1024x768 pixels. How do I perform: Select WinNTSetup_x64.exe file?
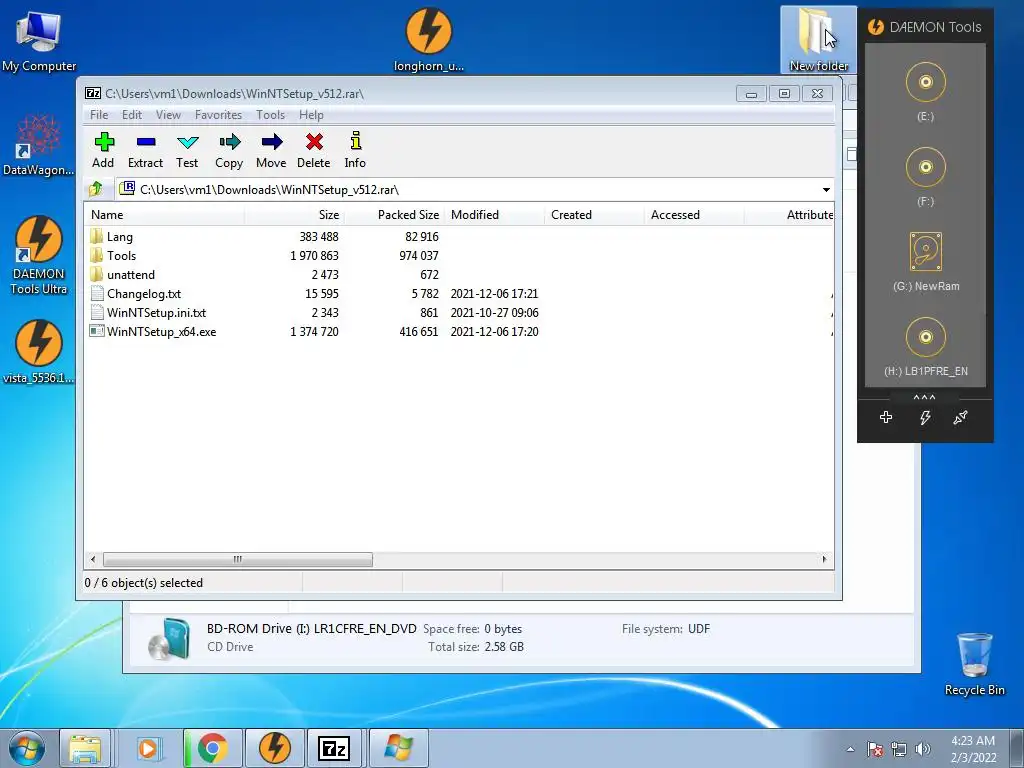click(459, 331)
